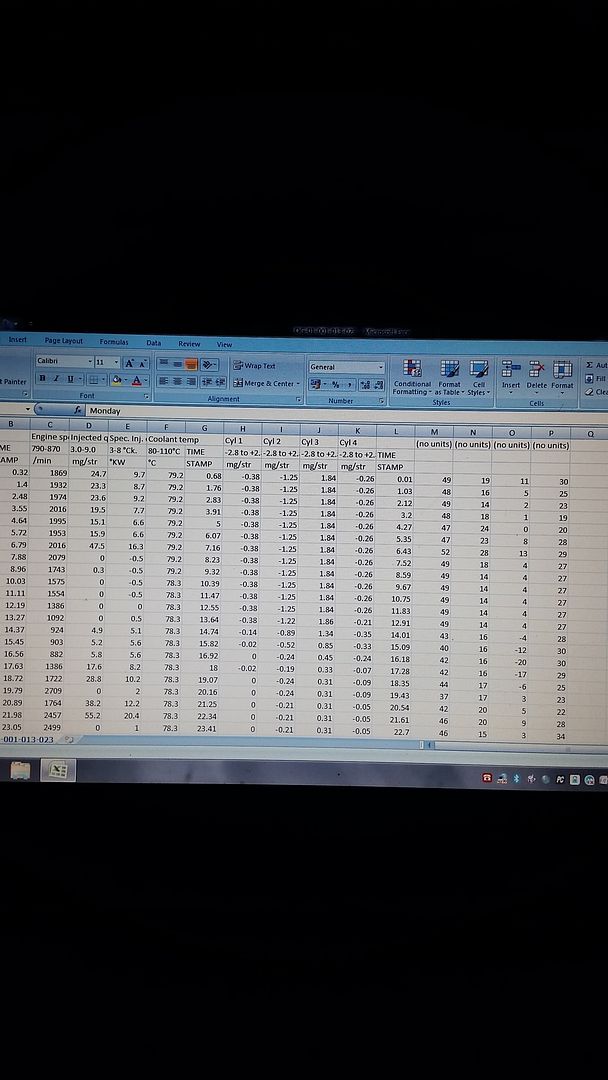Screen dimensions: 608x1080
Task: Open Format cells button in Cells group
Action: (562, 376)
